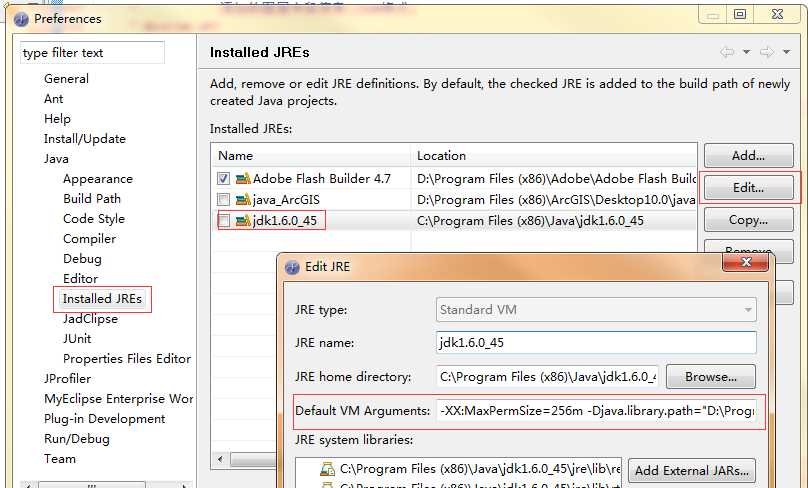
Task: Select General in preferences tree
Action: pos(66,79)
